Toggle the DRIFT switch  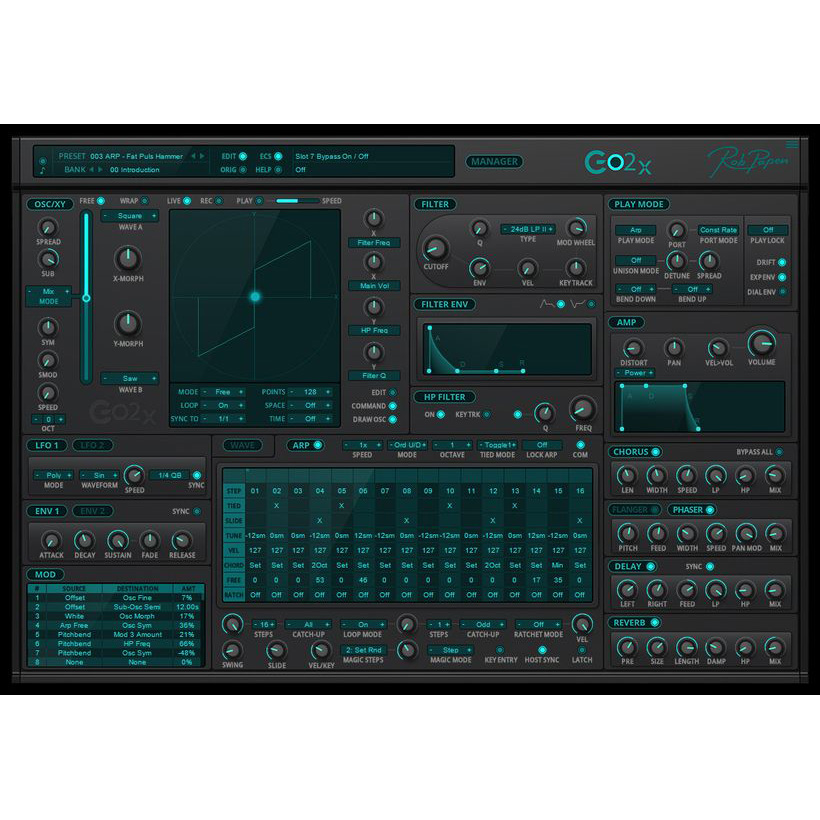782,263
